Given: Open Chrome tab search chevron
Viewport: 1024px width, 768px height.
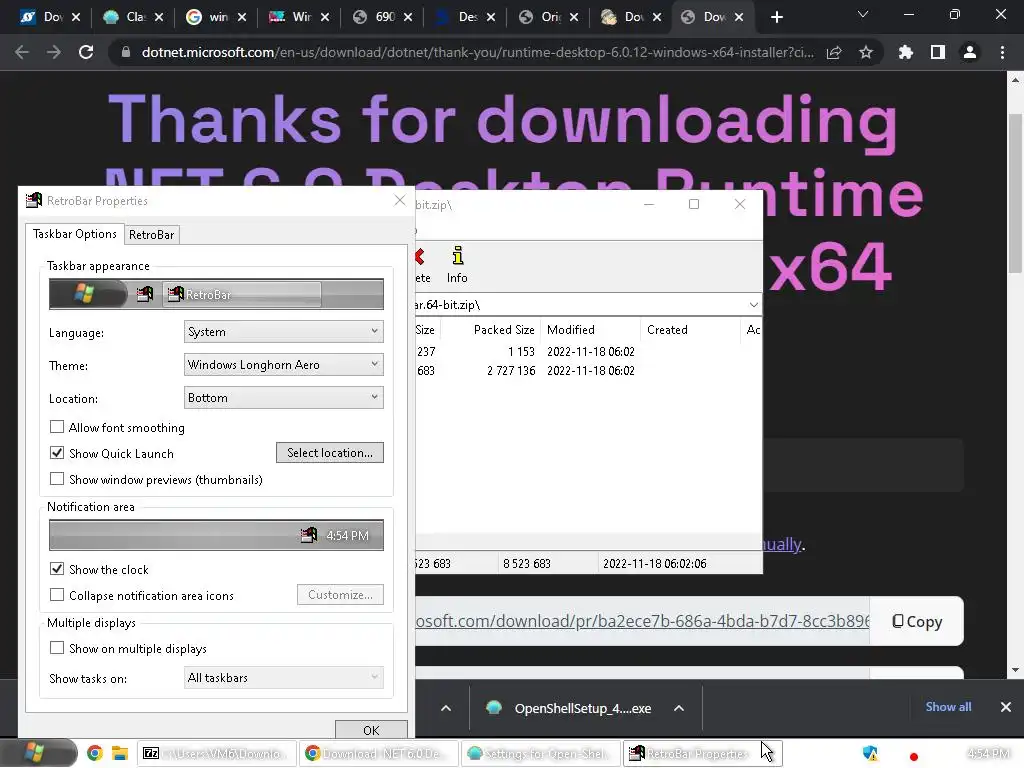Looking at the screenshot, I should coord(863,14).
